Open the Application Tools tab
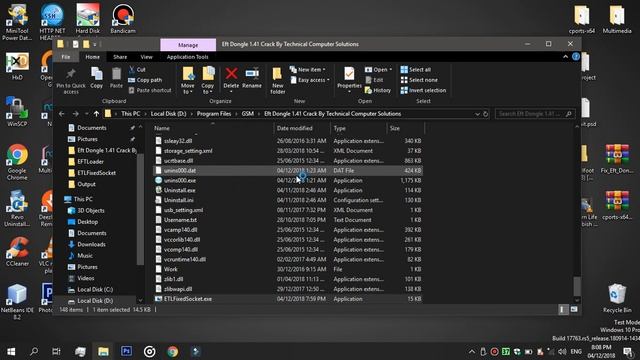 point(187,57)
